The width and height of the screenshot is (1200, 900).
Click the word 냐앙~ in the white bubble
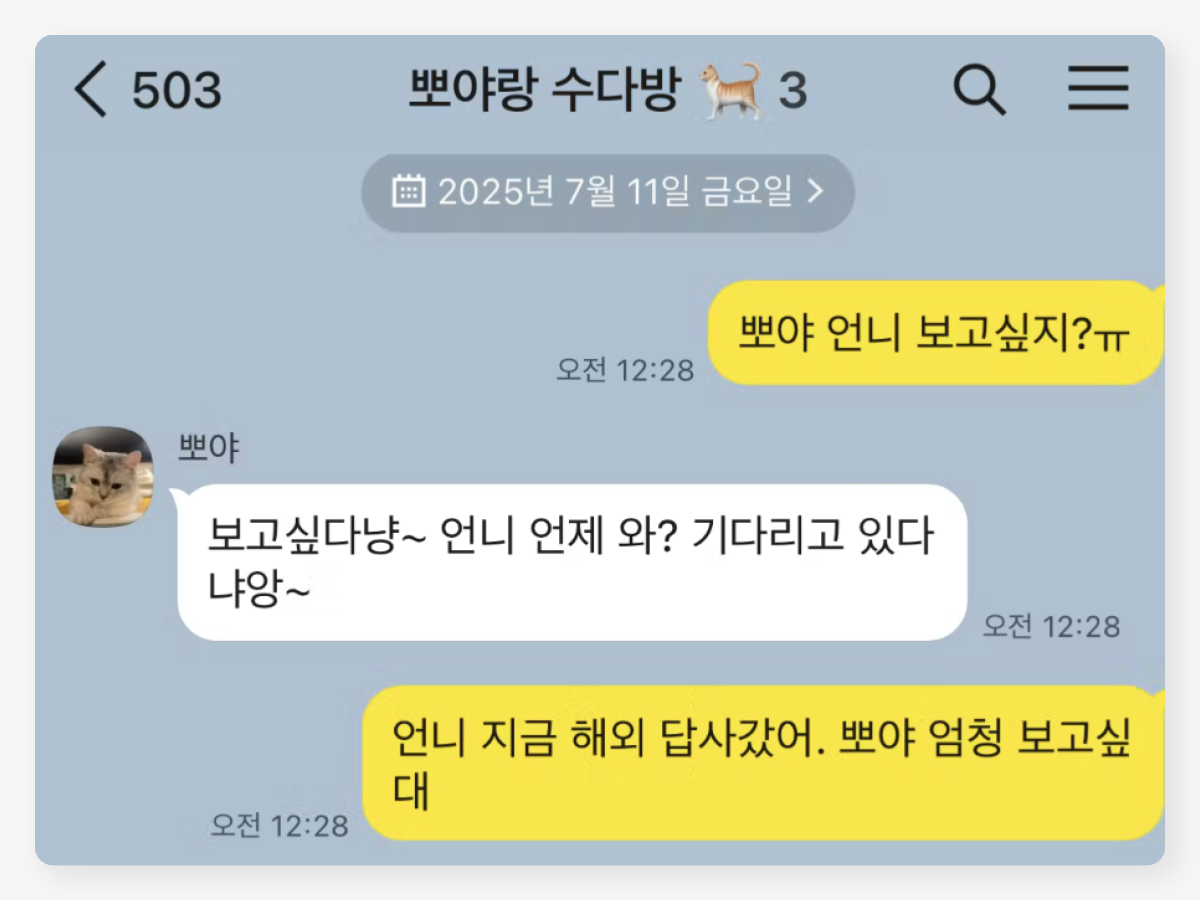point(260,590)
